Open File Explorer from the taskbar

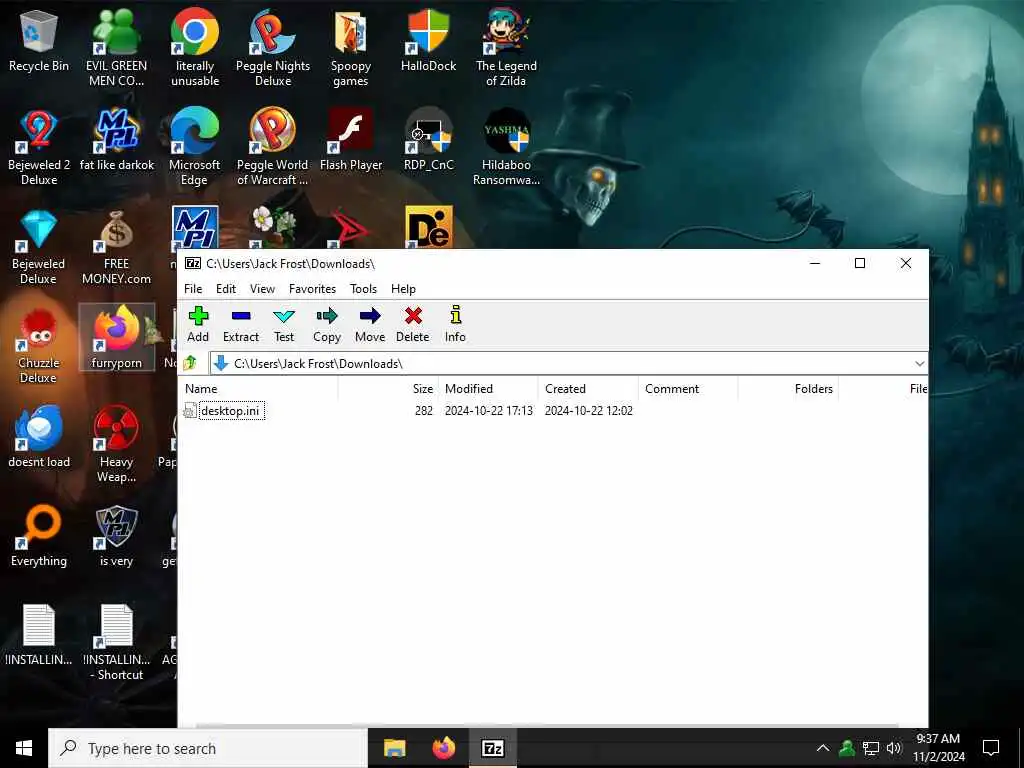(x=394, y=748)
